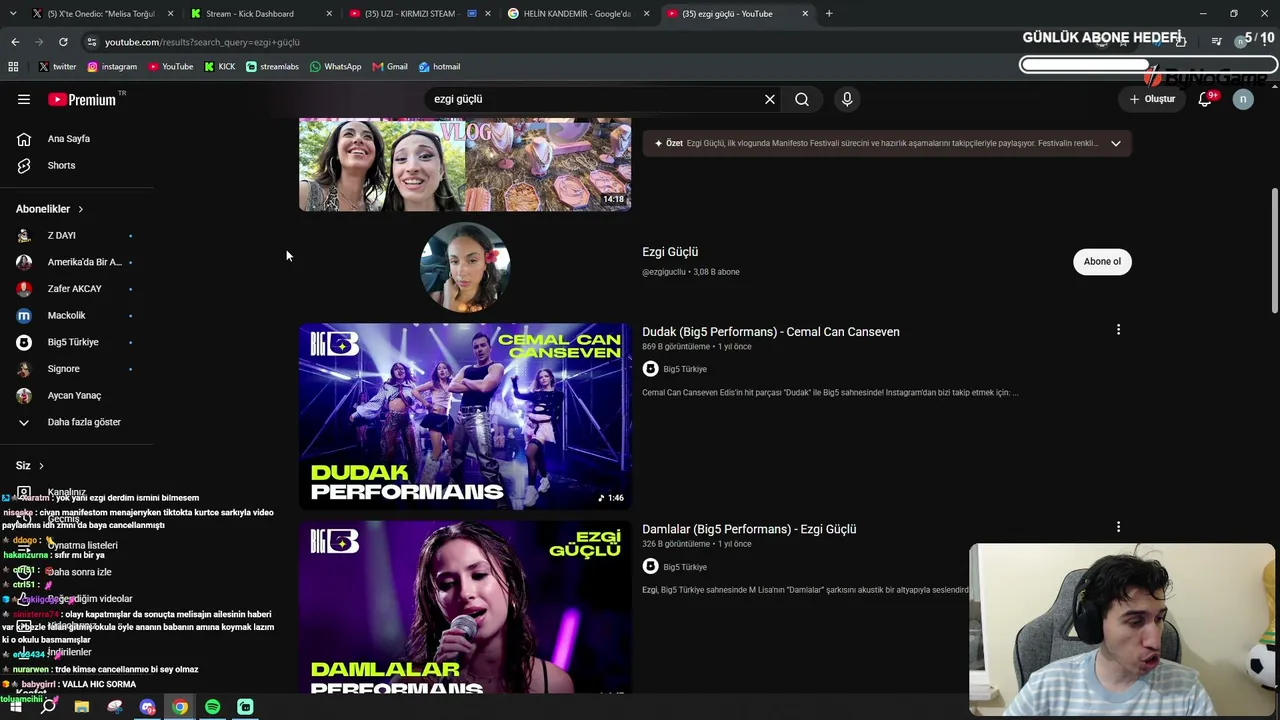
Task: Open Amerika'da Bir A... subscription
Action: pos(84,262)
